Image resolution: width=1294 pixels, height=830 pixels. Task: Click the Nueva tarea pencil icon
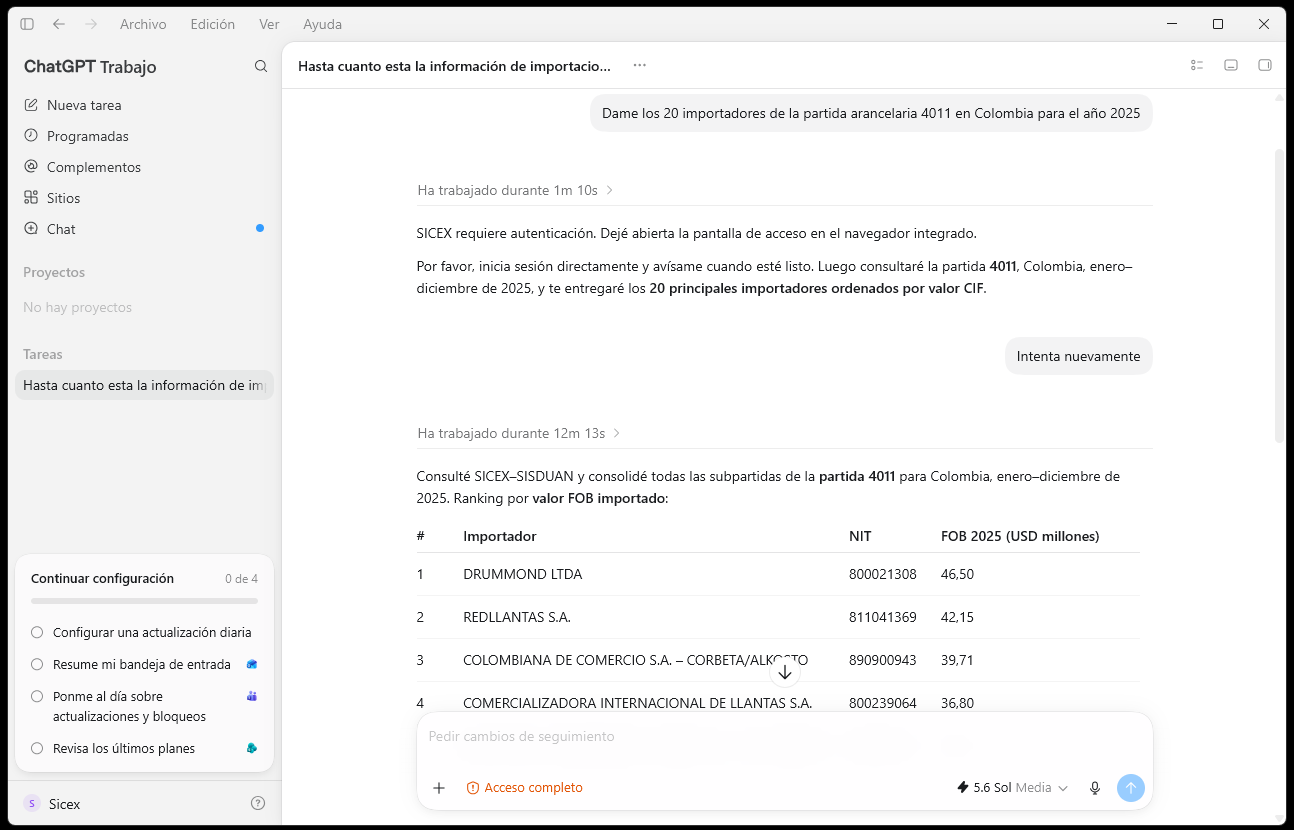[31, 105]
